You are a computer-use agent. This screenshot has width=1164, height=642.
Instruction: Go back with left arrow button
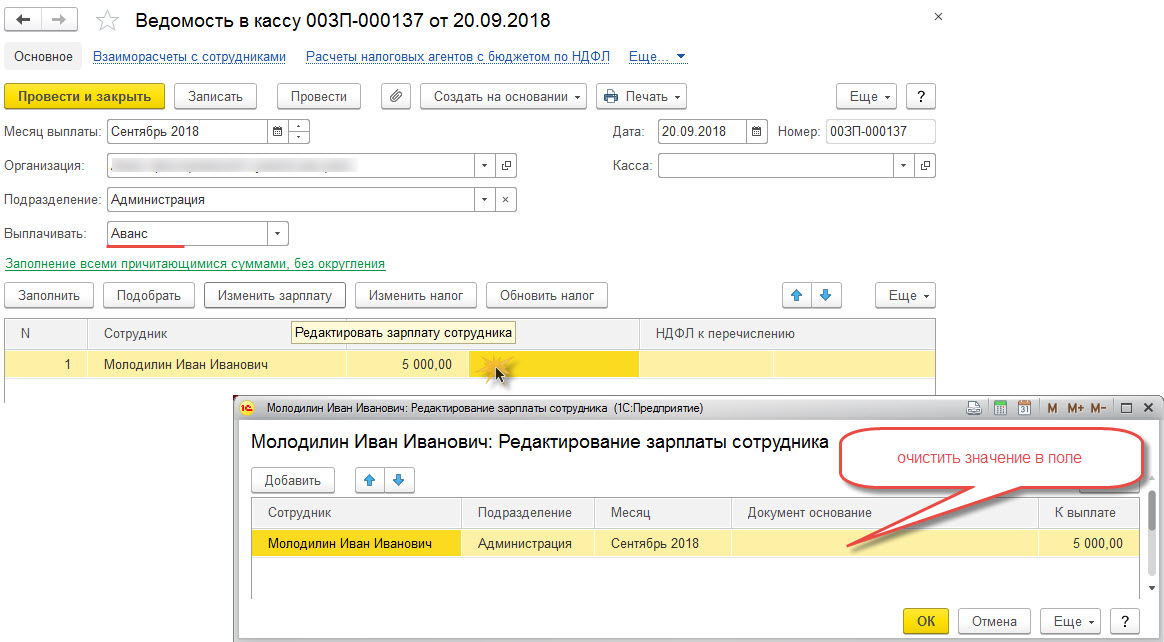[x=22, y=20]
